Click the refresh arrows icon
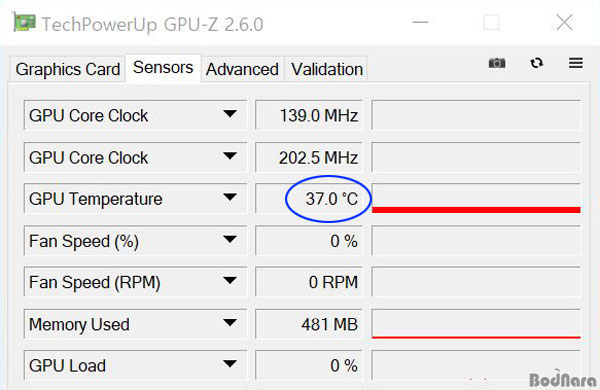This screenshot has height=390, width=600. point(536,63)
